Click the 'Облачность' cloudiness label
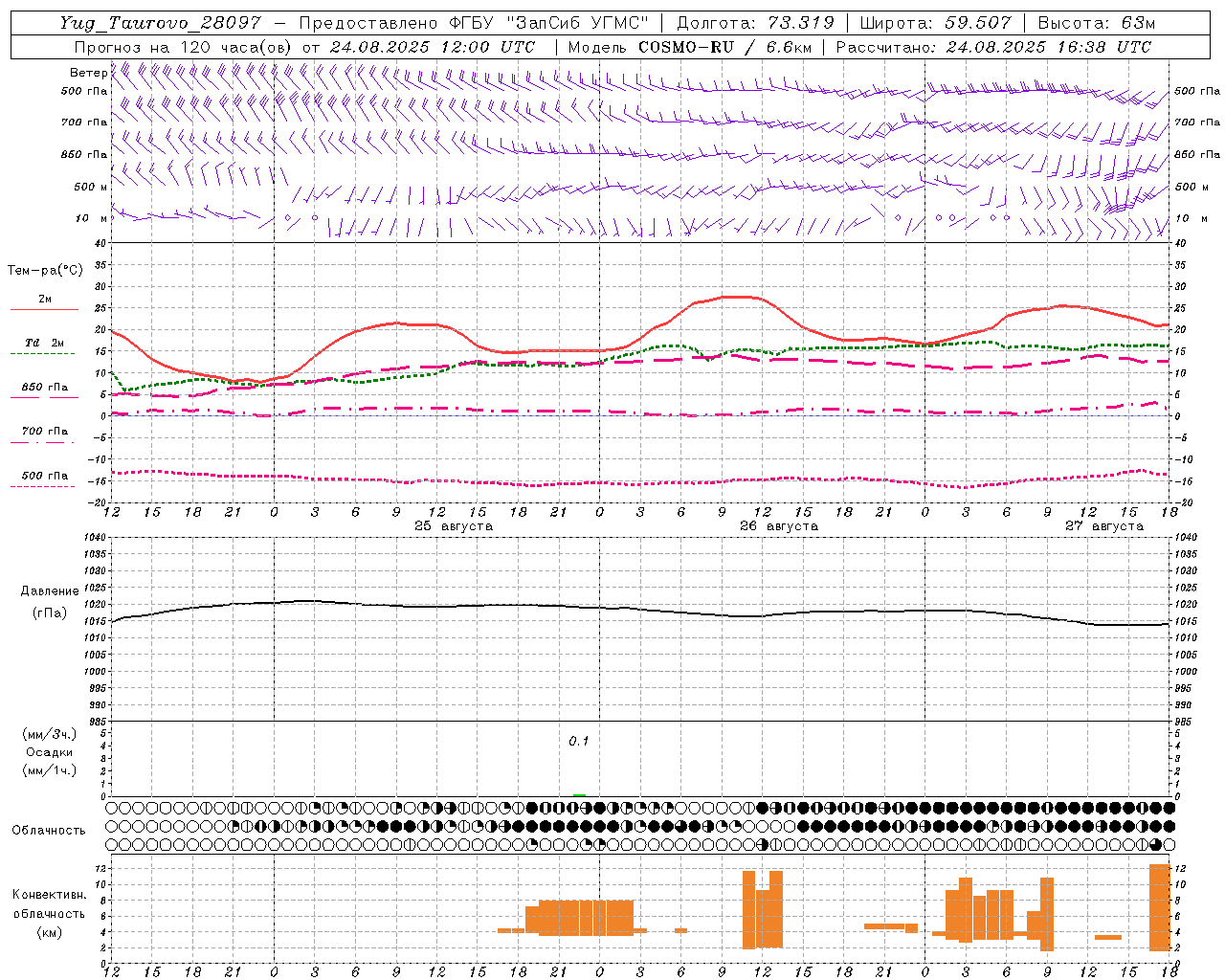The width and height of the screenshot is (1225, 980). tap(48, 831)
